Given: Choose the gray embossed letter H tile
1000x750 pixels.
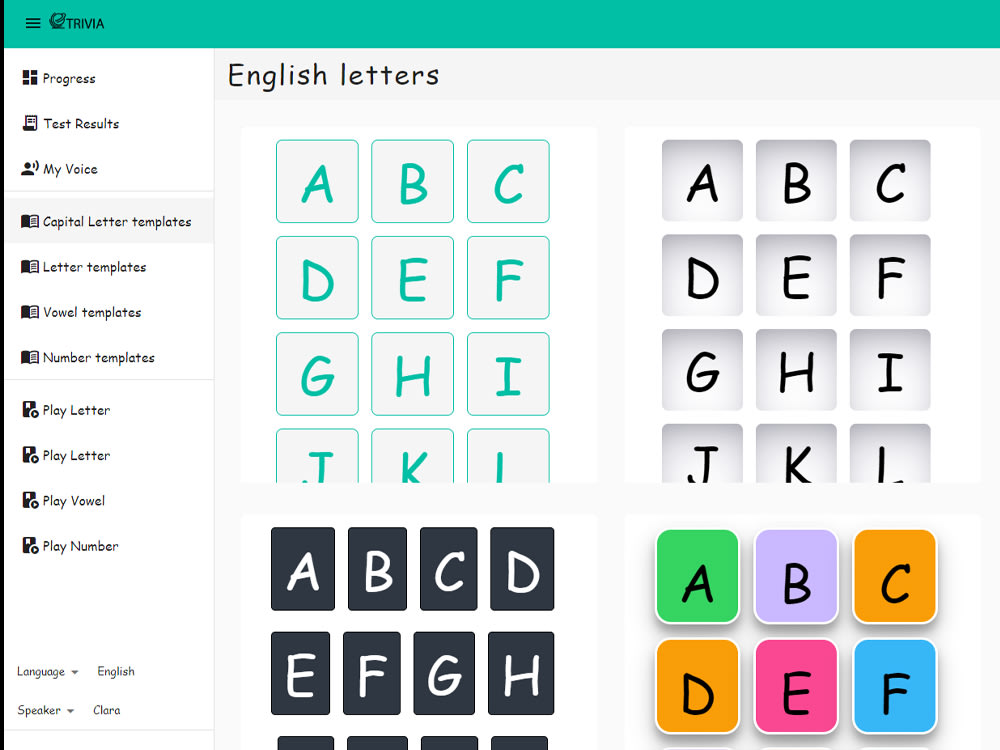Looking at the screenshot, I should click(796, 370).
